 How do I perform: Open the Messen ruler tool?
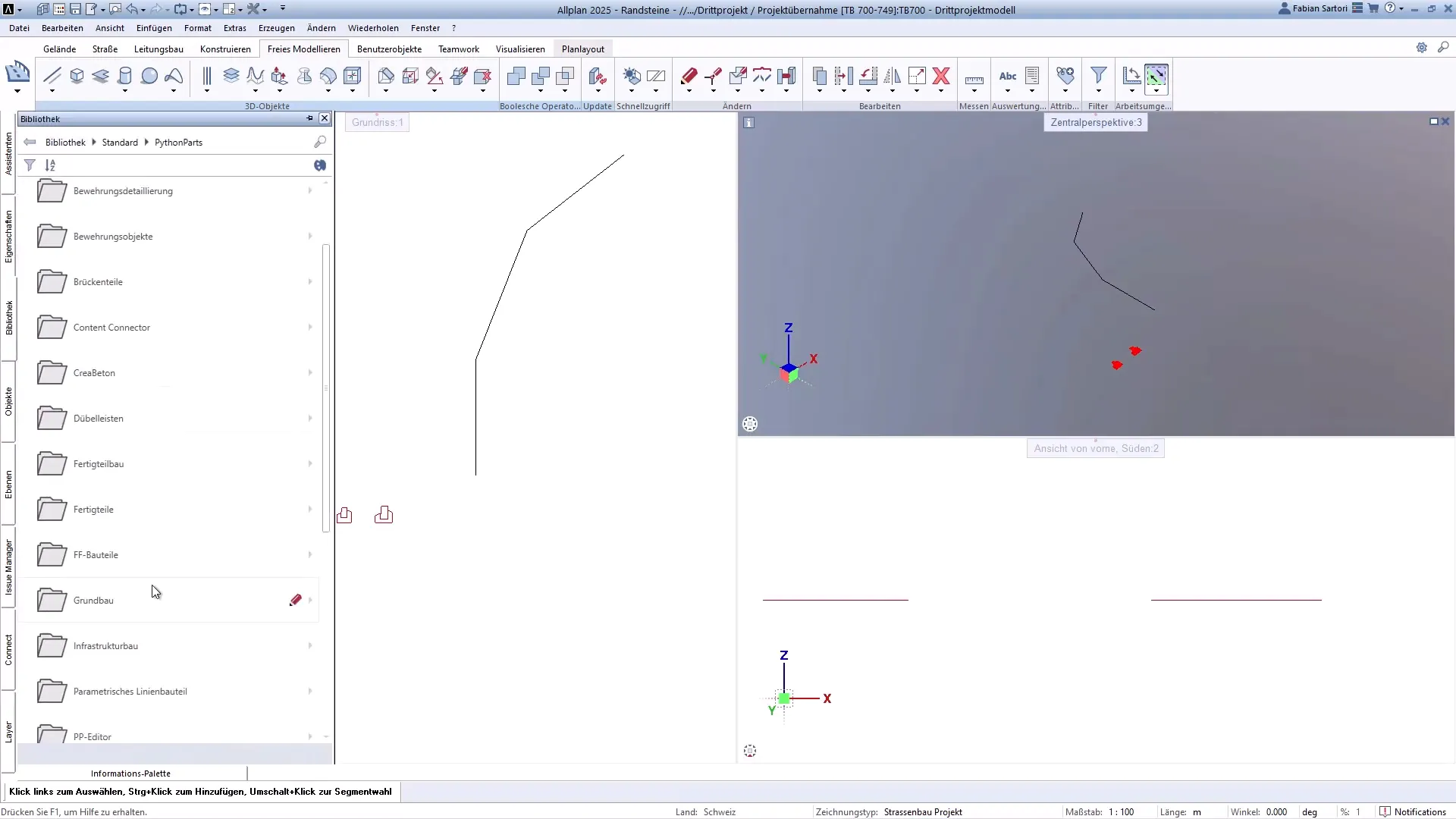click(x=974, y=79)
